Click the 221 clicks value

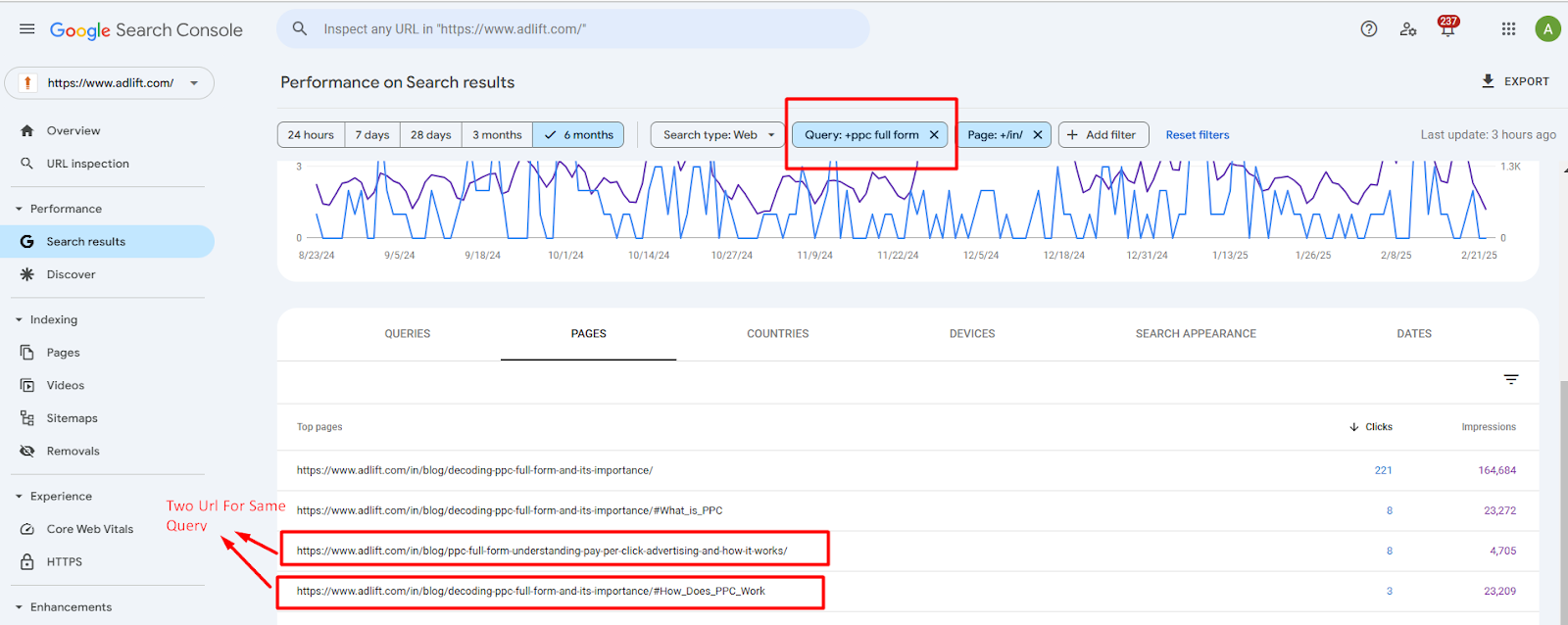[x=1383, y=470]
